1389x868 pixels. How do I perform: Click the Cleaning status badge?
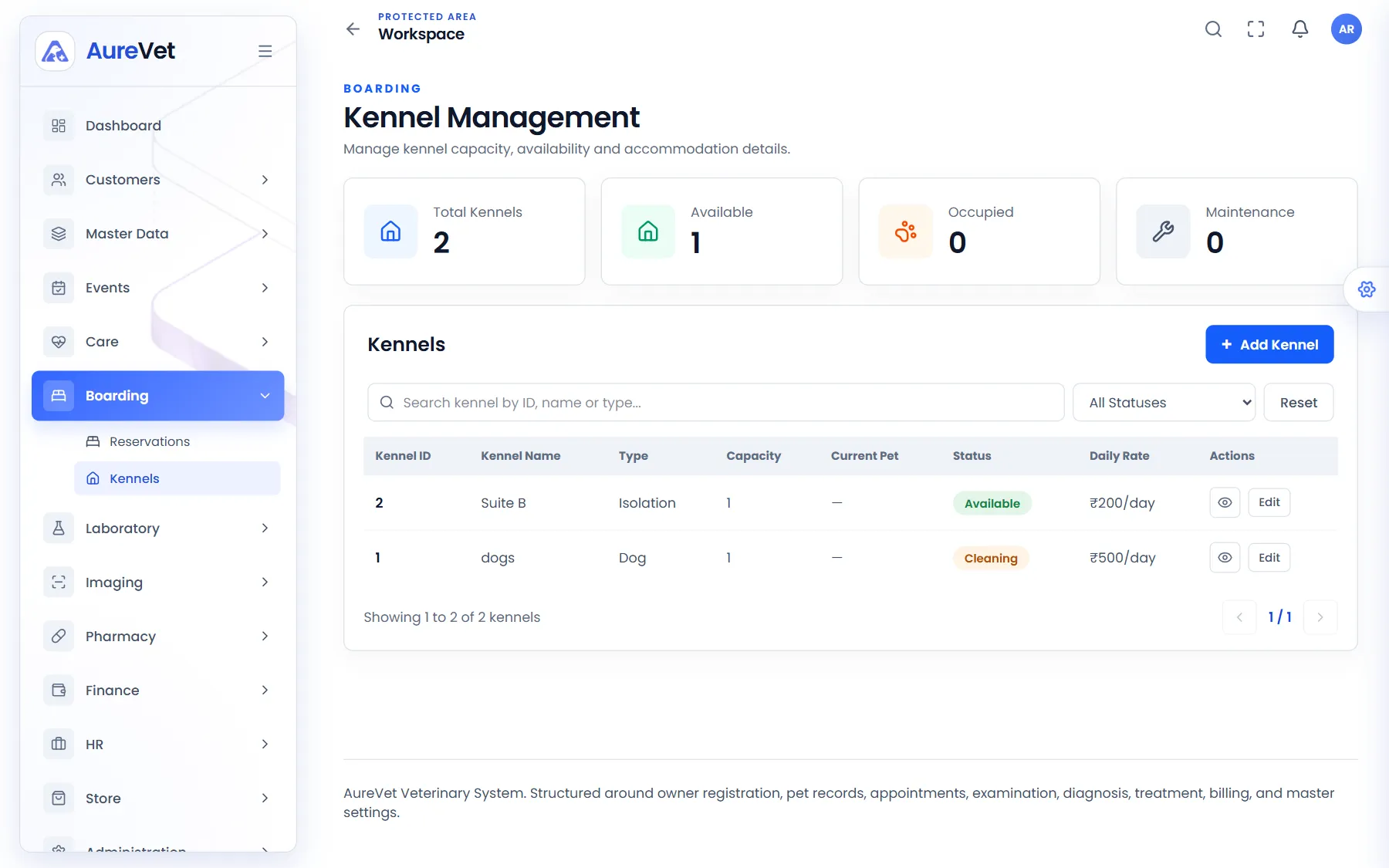point(991,558)
